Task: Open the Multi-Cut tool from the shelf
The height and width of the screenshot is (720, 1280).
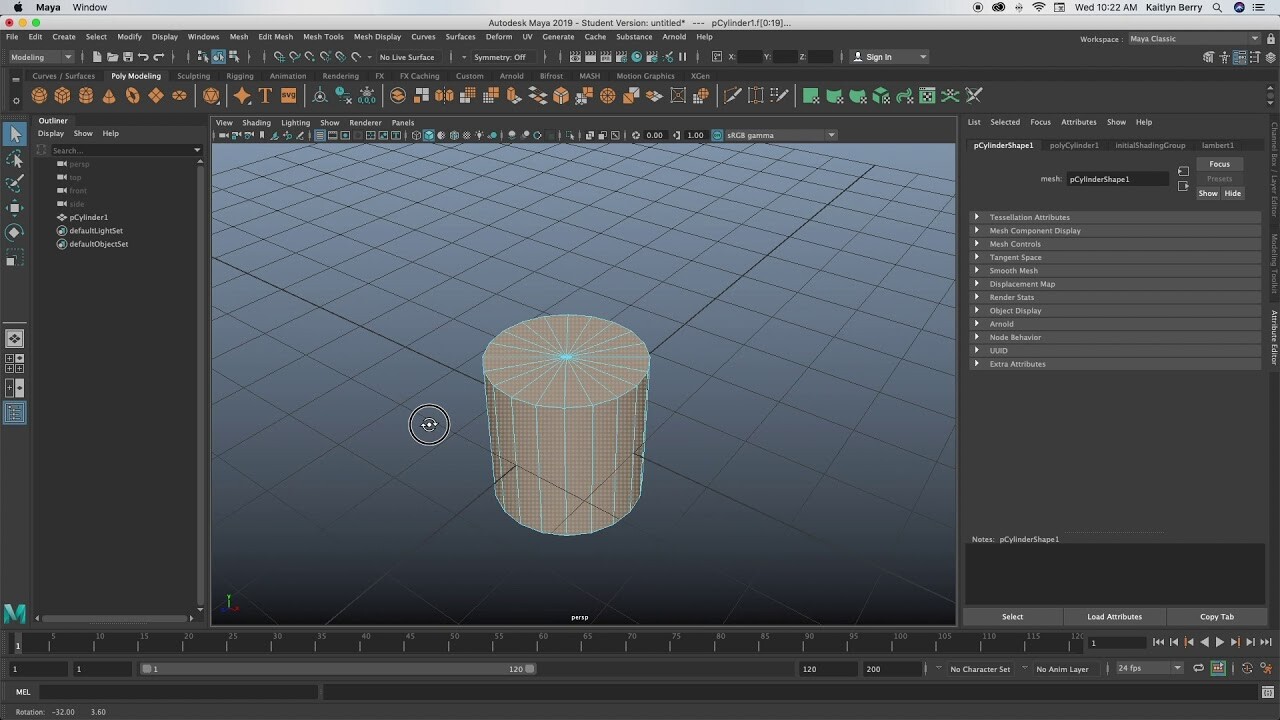Action: 733,95
